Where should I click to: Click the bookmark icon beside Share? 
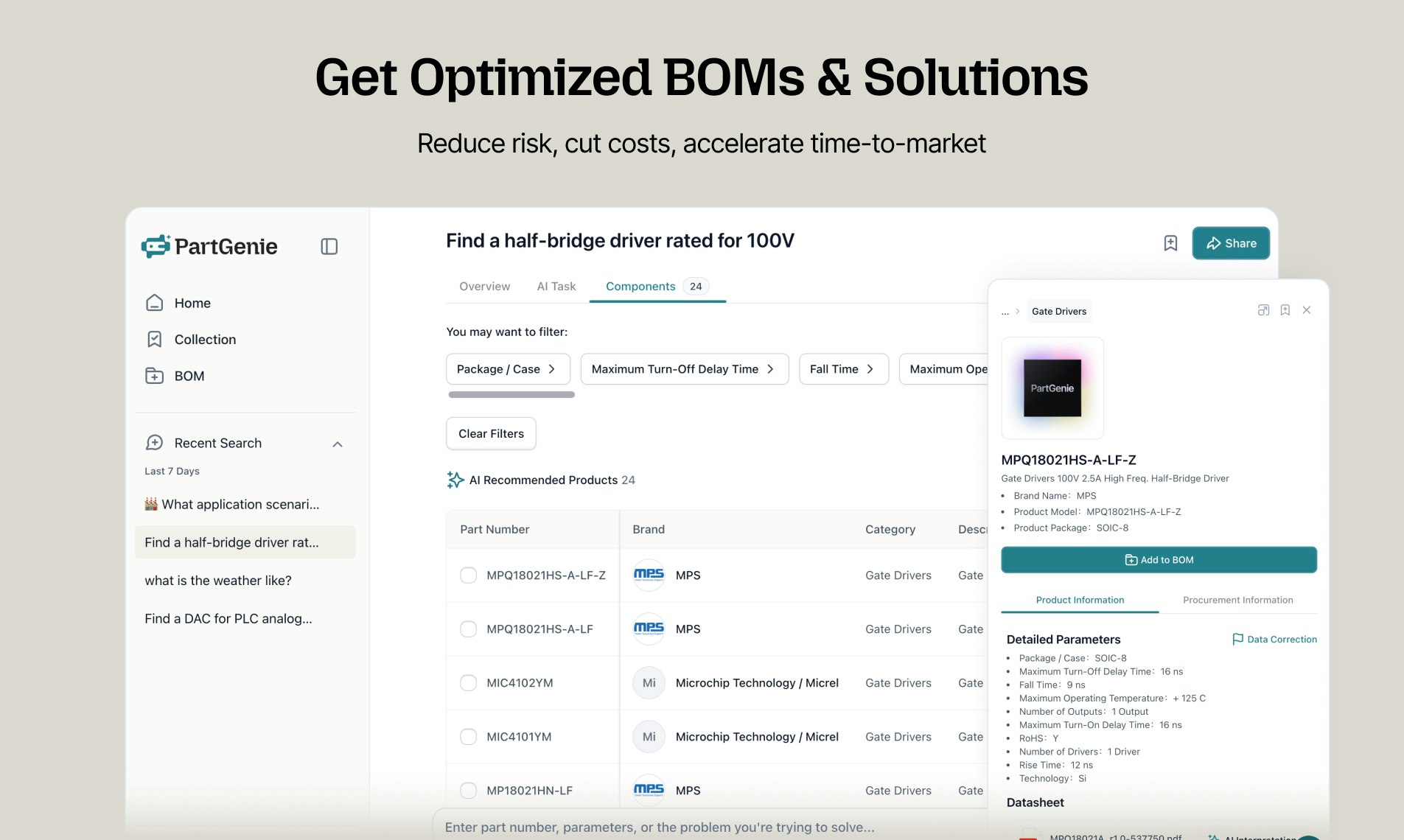point(1170,243)
